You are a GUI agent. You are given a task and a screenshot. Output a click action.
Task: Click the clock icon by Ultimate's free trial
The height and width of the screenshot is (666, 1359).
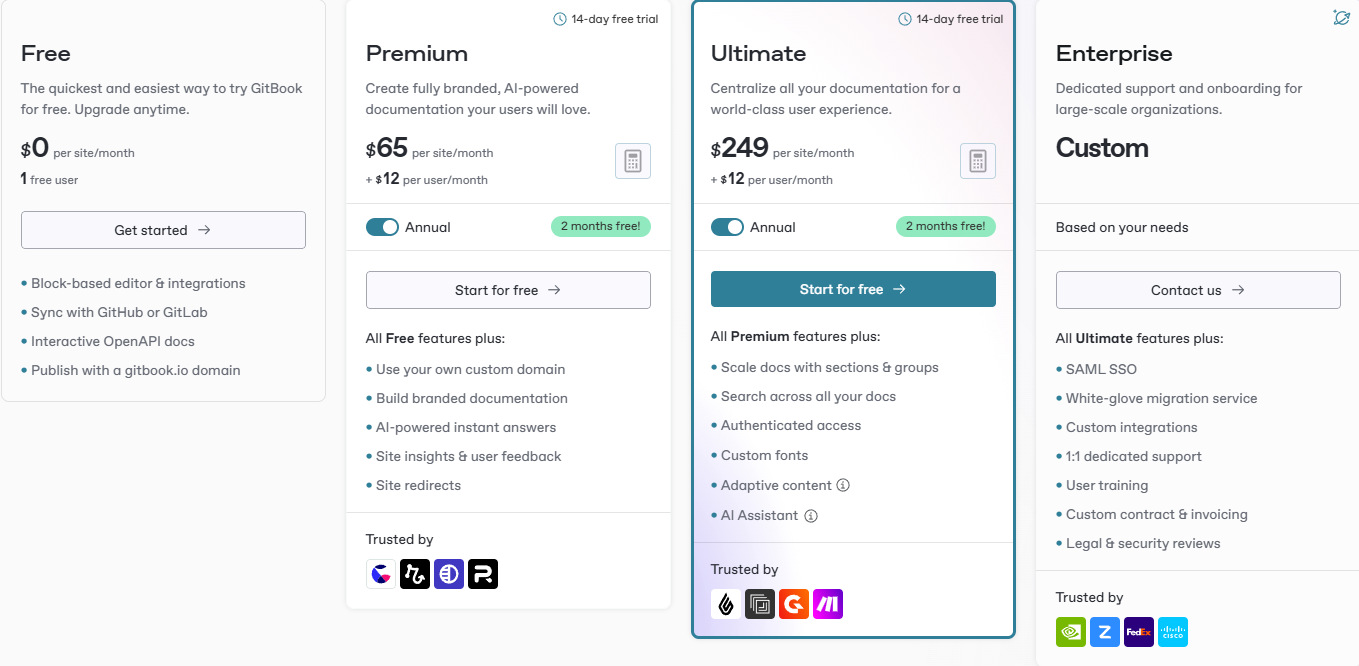pyautogui.click(x=905, y=19)
